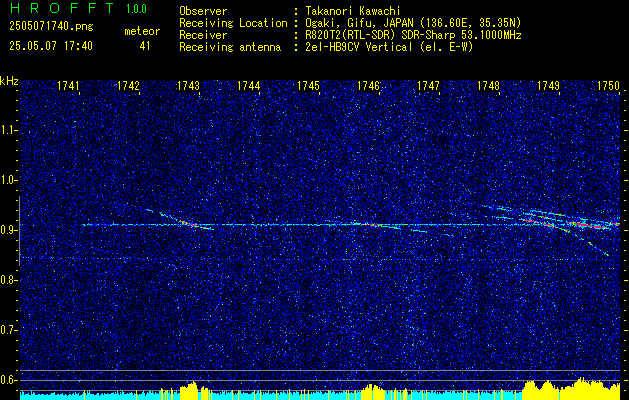This screenshot has width=629, height=400.
Task: Select the R820T2(RTL-SDR) SDR-Sharp 53.1000MHz text
Action: point(413,35)
